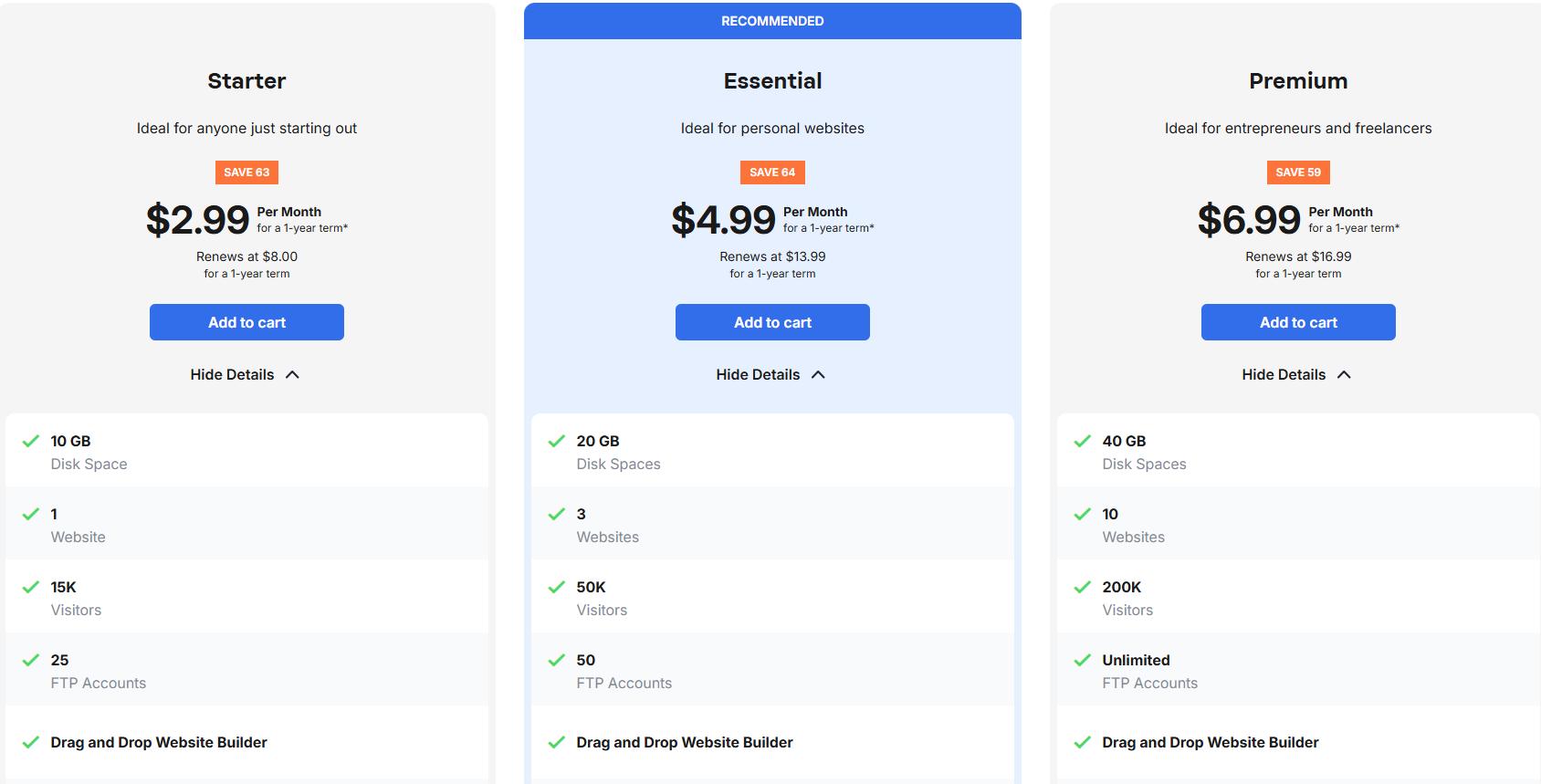1541x784 pixels.
Task: Click the orange SAVE 63 badge
Action: click(x=246, y=172)
